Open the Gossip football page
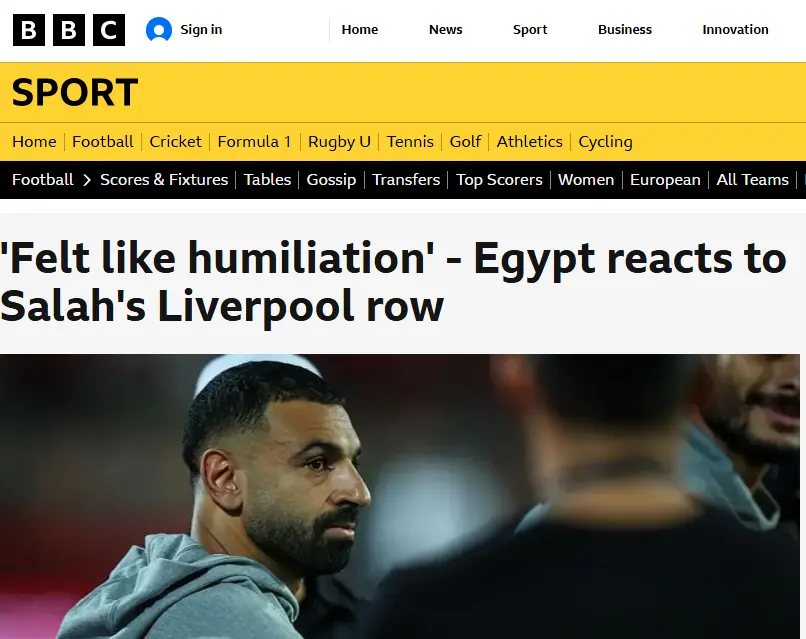The width and height of the screenshot is (806, 639). [x=332, y=180]
